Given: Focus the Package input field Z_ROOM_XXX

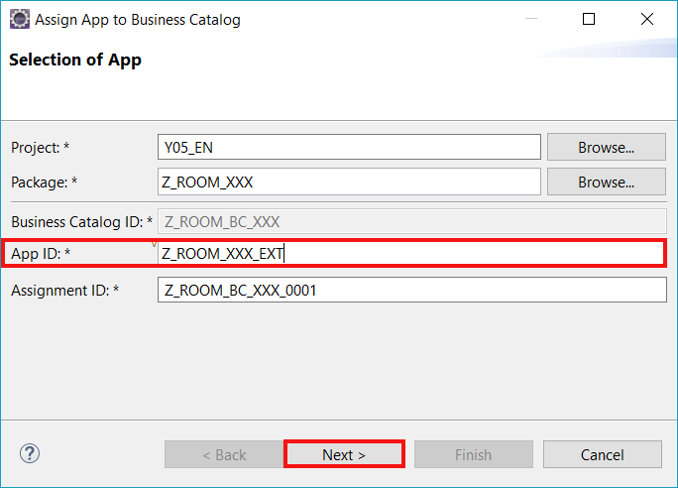Looking at the screenshot, I should [349, 182].
